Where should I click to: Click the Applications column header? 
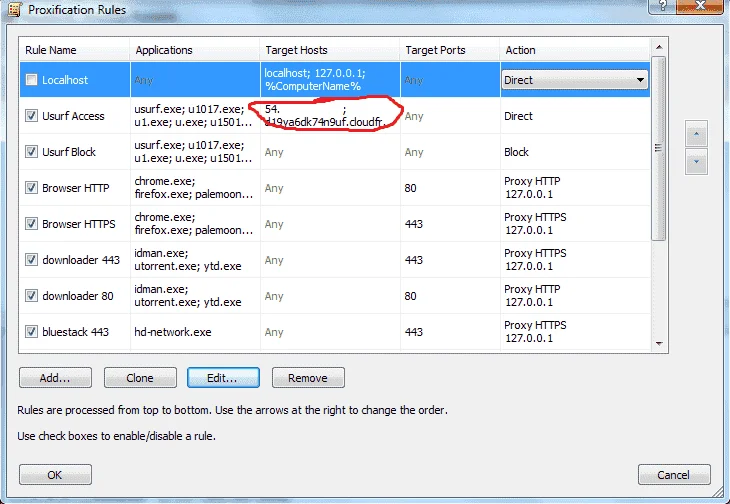pyautogui.click(x=195, y=50)
